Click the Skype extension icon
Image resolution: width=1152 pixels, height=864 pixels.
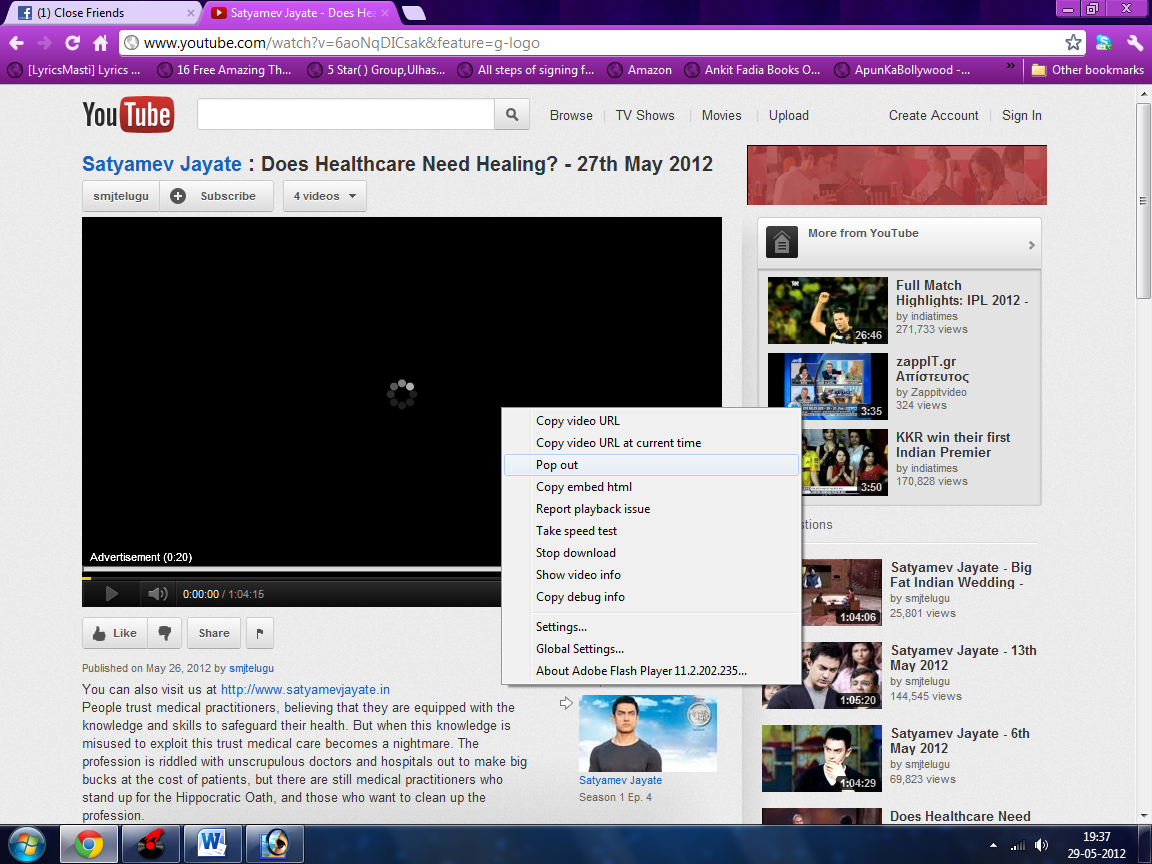[x=1104, y=43]
